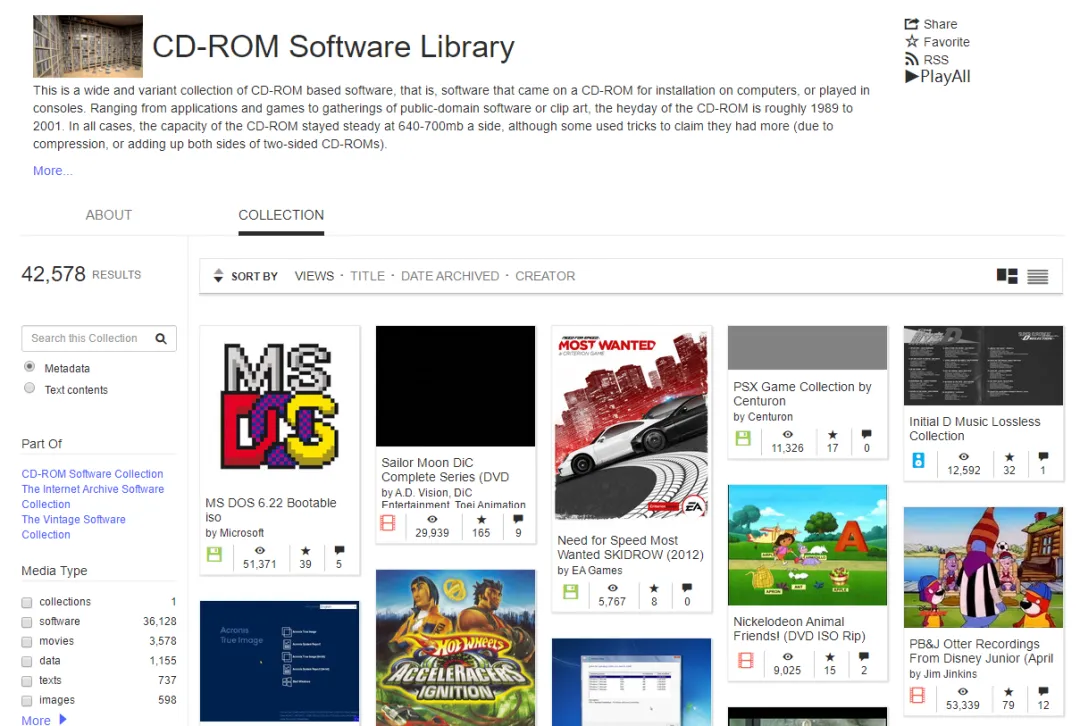Open Need for Speed Most Wanted cover thumbnail
This screenshot has width=1080, height=726.
(632, 422)
